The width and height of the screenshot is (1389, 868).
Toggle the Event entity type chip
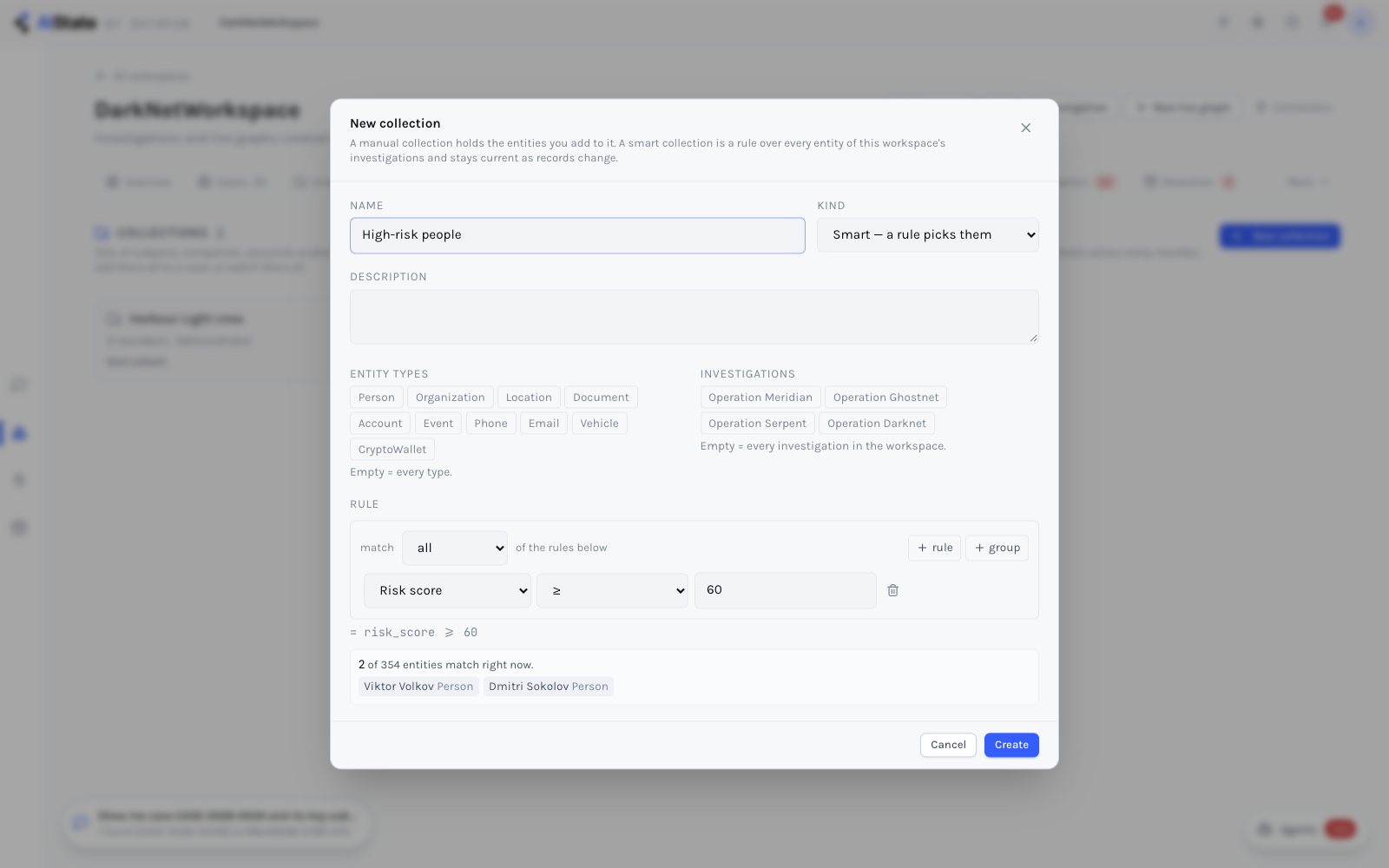coord(438,424)
